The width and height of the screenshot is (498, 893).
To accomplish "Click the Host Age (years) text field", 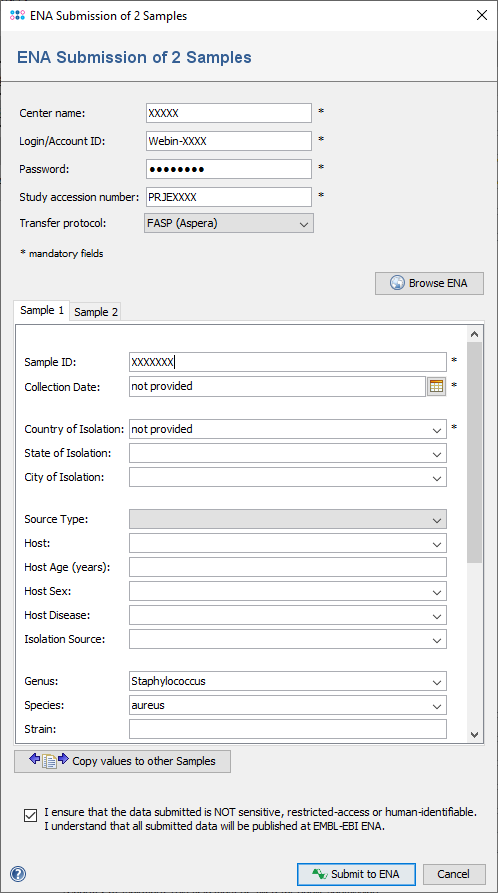I will [288, 567].
